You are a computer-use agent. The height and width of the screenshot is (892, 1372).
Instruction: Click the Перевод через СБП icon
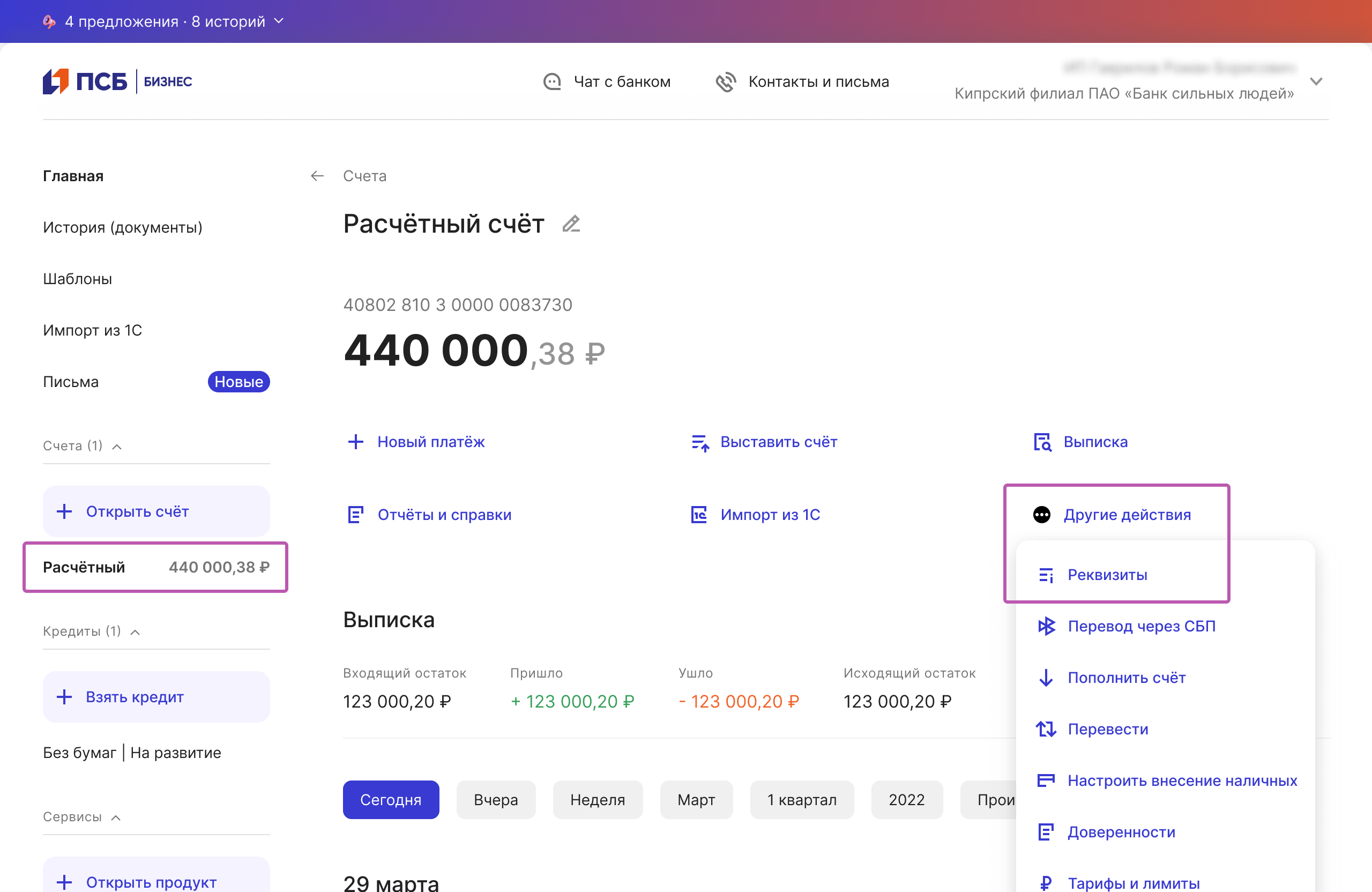pos(1046,626)
